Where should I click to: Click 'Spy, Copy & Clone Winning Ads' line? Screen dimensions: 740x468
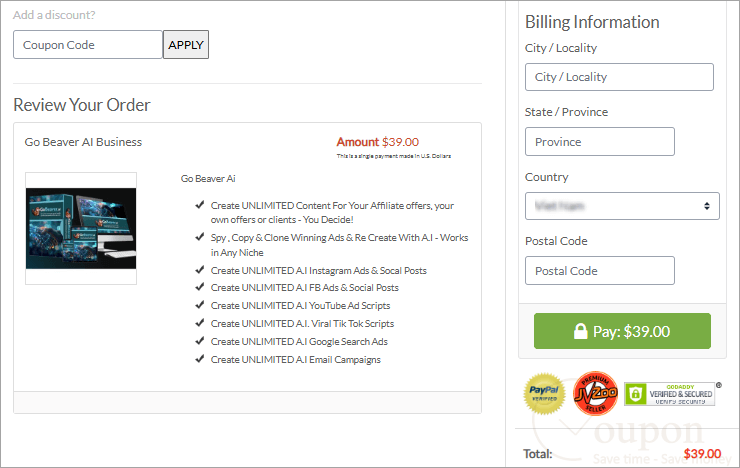pyautogui.click(x=339, y=245)
